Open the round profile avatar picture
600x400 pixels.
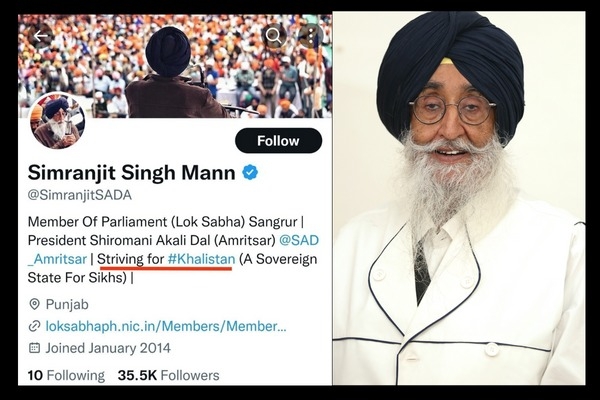pos(57,121)
